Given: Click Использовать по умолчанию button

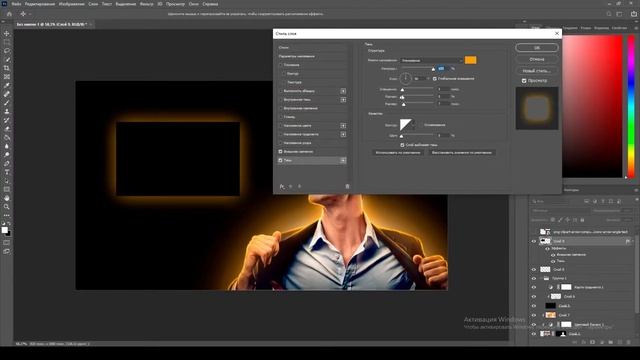Looking at the screenshot, I should click(398, 153).
